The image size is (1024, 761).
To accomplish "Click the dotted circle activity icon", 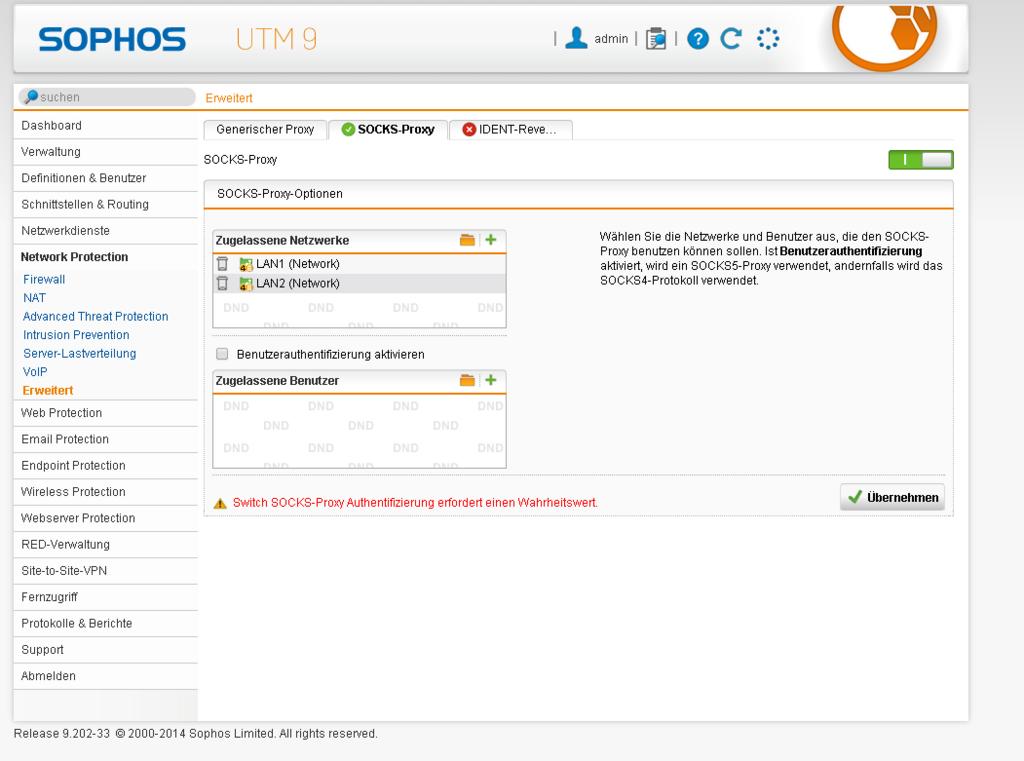I will pyautogui.click(x=767, y=39).
